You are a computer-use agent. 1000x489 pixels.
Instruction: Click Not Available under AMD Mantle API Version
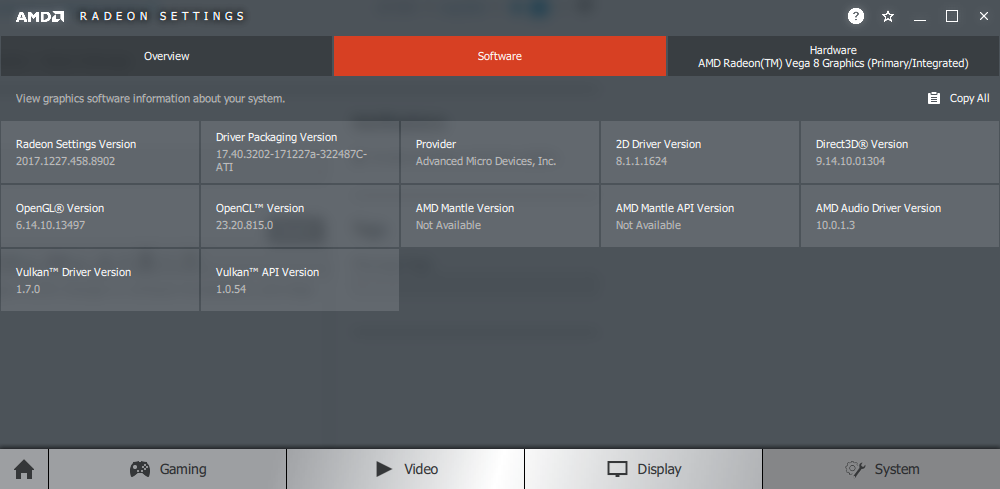tap(649, 225)
